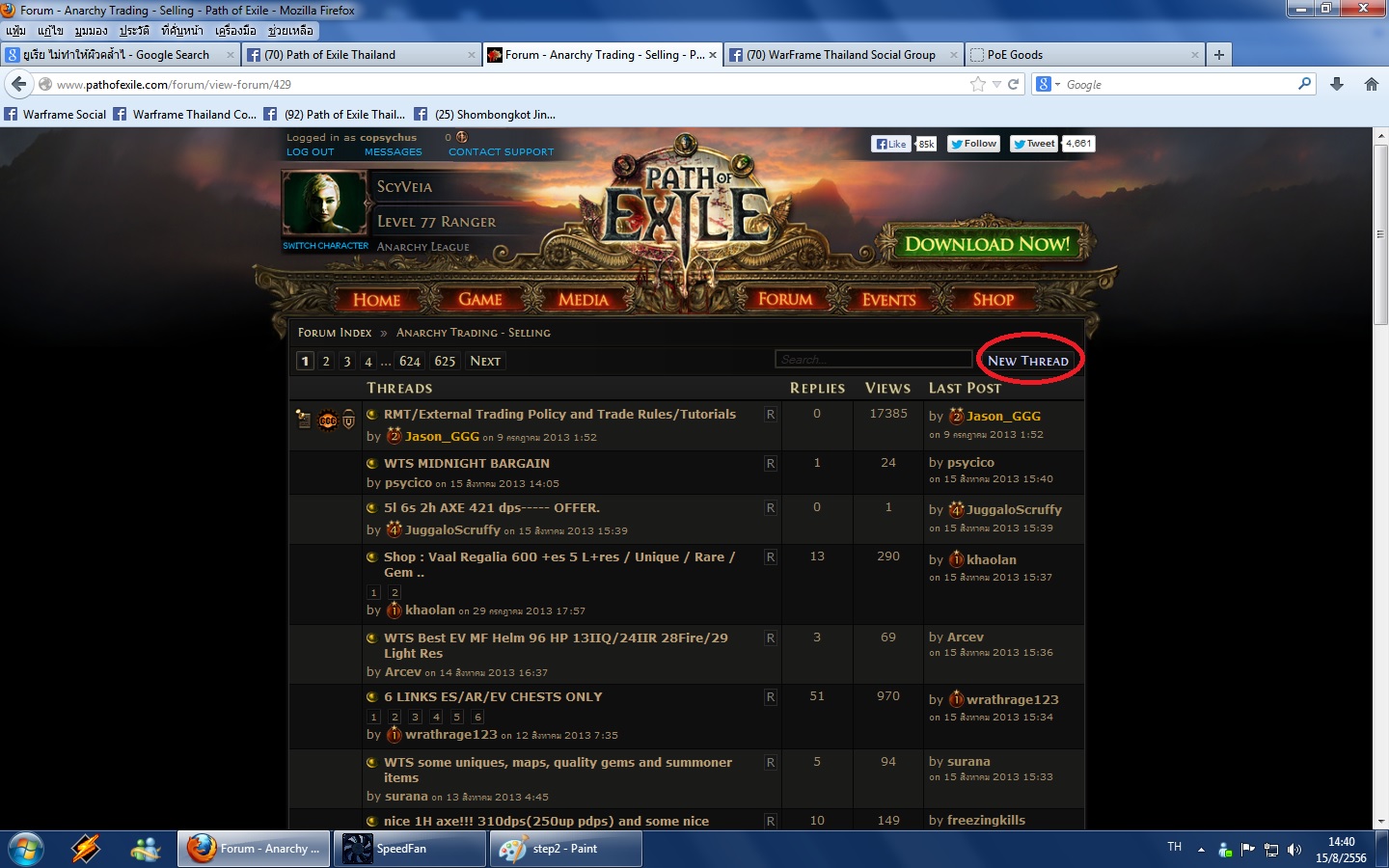Open the แฟ้ม menu
Screen dimensions: 1389x868
tap(15, 31)
